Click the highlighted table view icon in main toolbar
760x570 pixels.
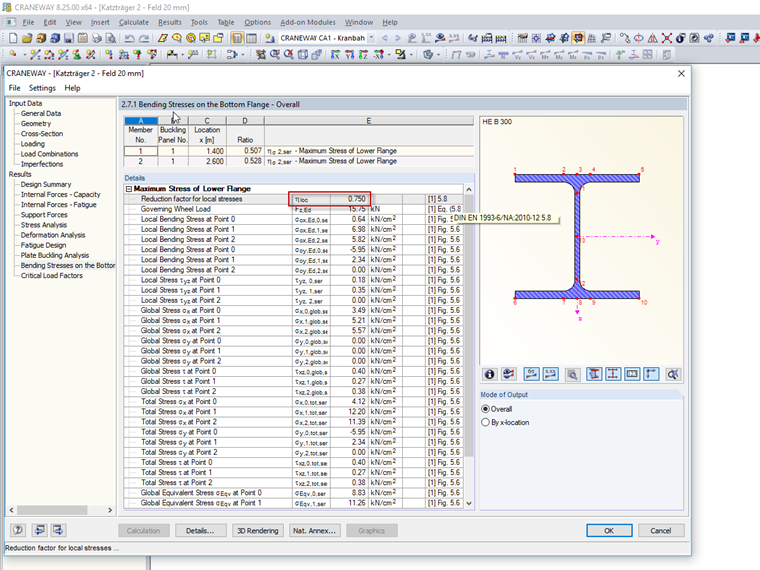(238, 38)
